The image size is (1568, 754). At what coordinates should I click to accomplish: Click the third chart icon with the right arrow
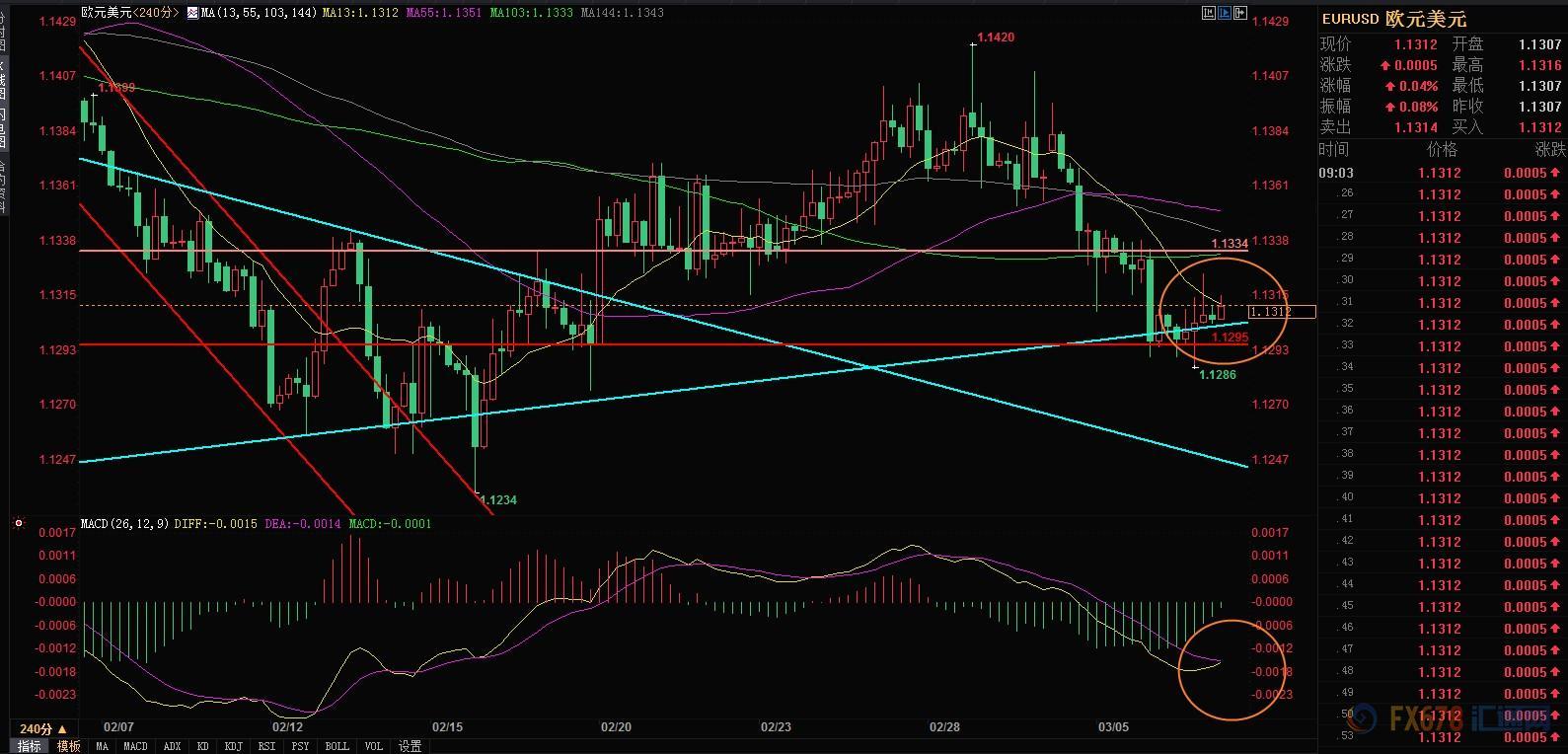tap(1240, 13)
